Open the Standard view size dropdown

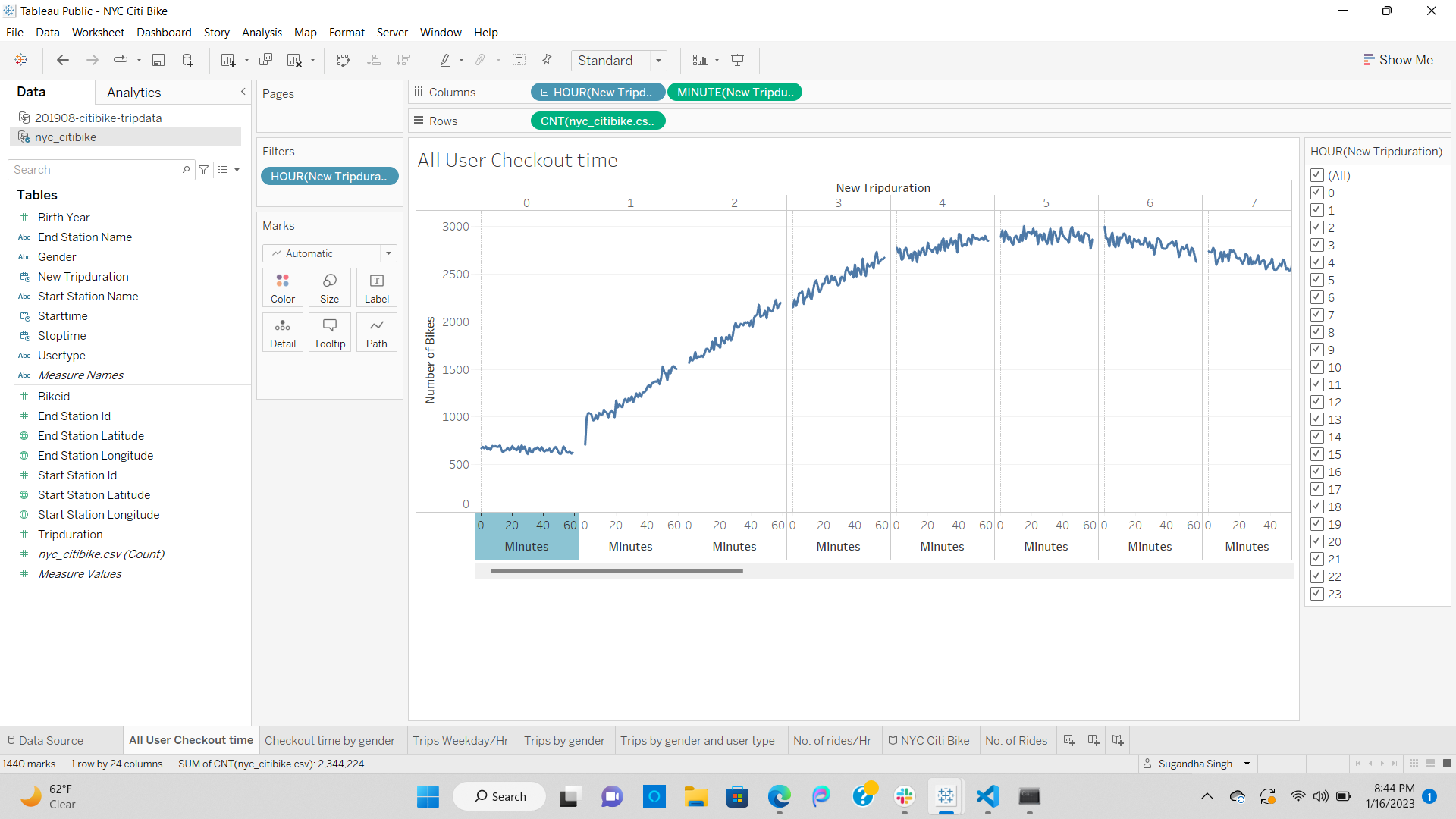click(x=658, y=60)
